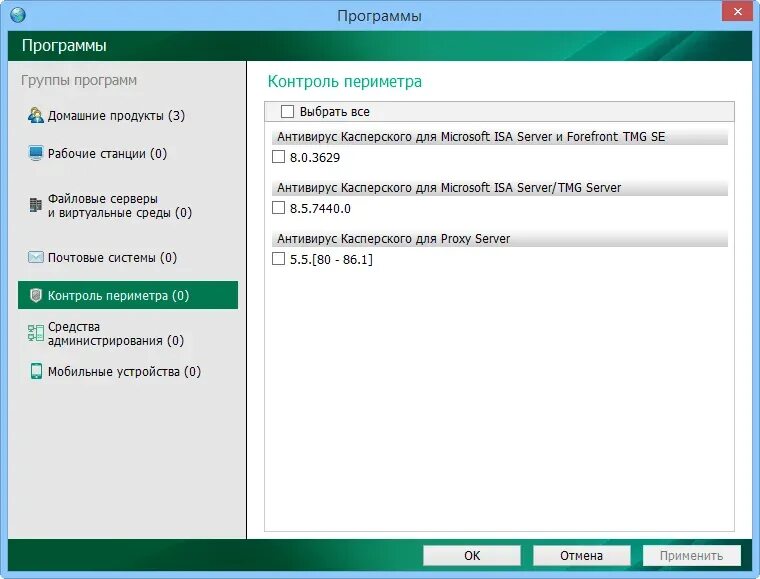The image size is (760, 579).
Task: Click header 'Антивирус Касперского для Microsoft ISA Server/TMG Server'
Action: pyautogui.click(x=500, y=188)
